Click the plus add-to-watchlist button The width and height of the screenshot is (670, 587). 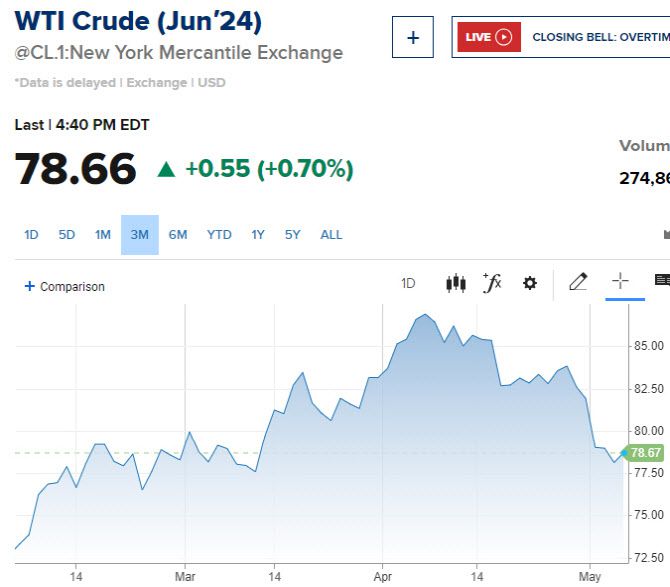(413, 38)
